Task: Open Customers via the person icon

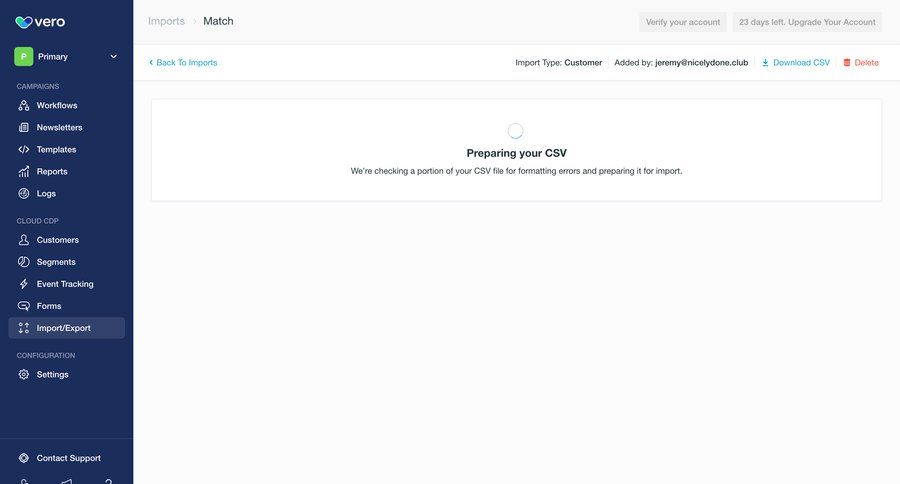Action: click(24, 240)
